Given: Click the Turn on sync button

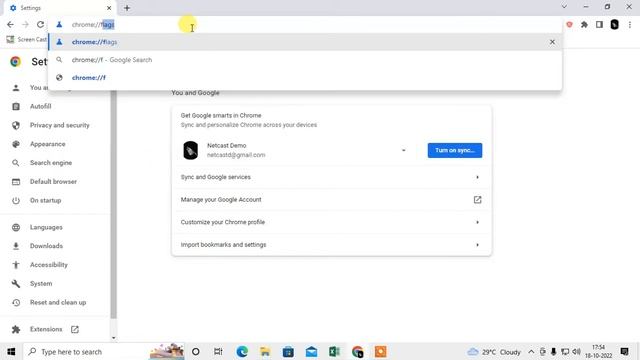Looking at the screenshot, I should [x=455, y=150].
